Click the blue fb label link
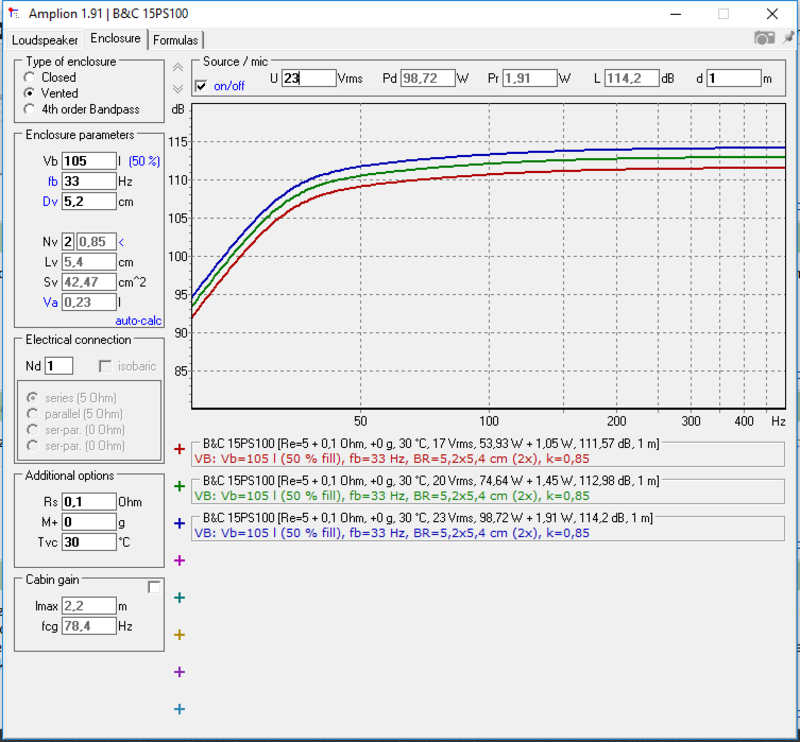Image resolution: width=800 pixels, height=742 pixels. 53,181
